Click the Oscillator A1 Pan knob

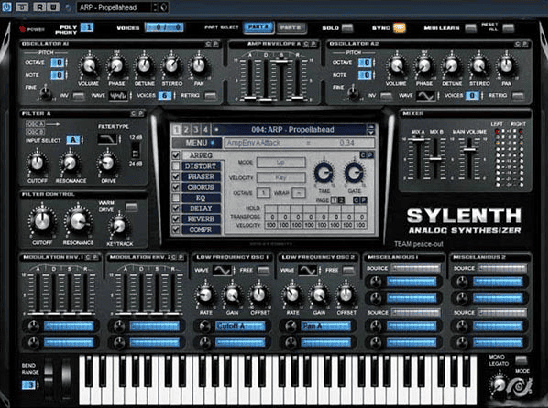[x=199, y=65]
